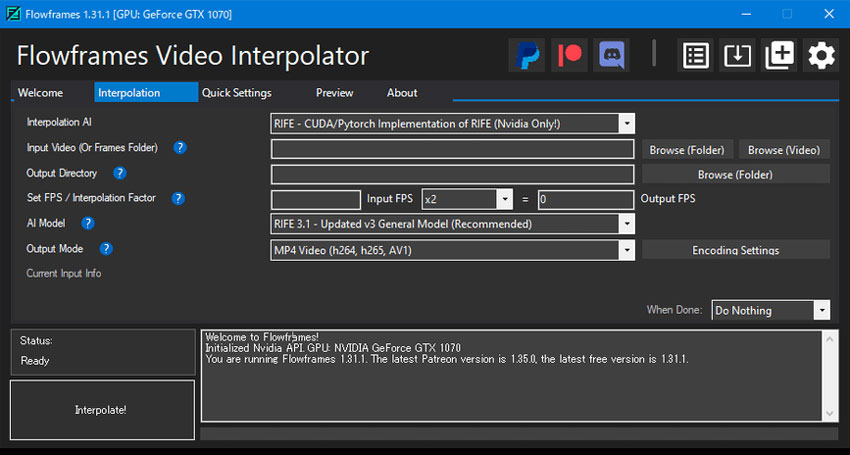Expand the Interpolation AI dropdown
This screenshot has width=850, height=455.
[x=627, y=124]
